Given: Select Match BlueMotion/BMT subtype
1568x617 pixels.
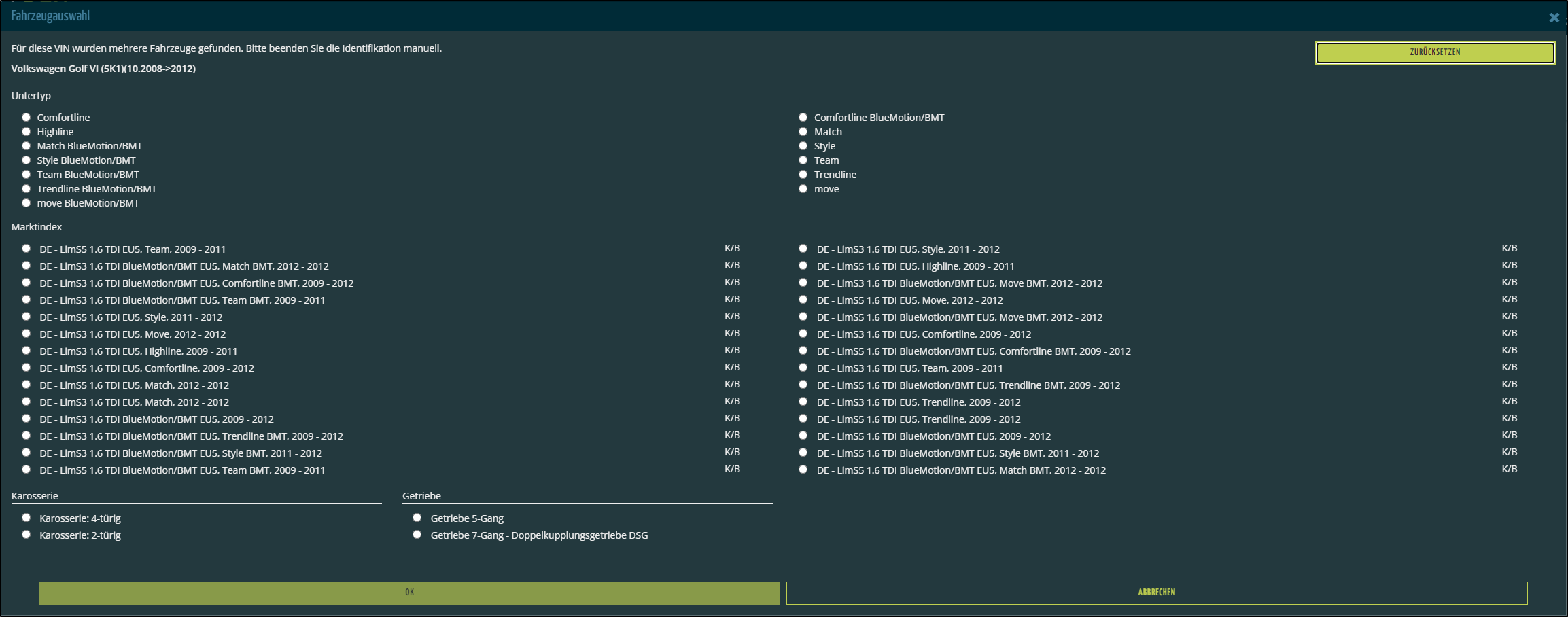Looking at the screenshot, I should 27,146.
